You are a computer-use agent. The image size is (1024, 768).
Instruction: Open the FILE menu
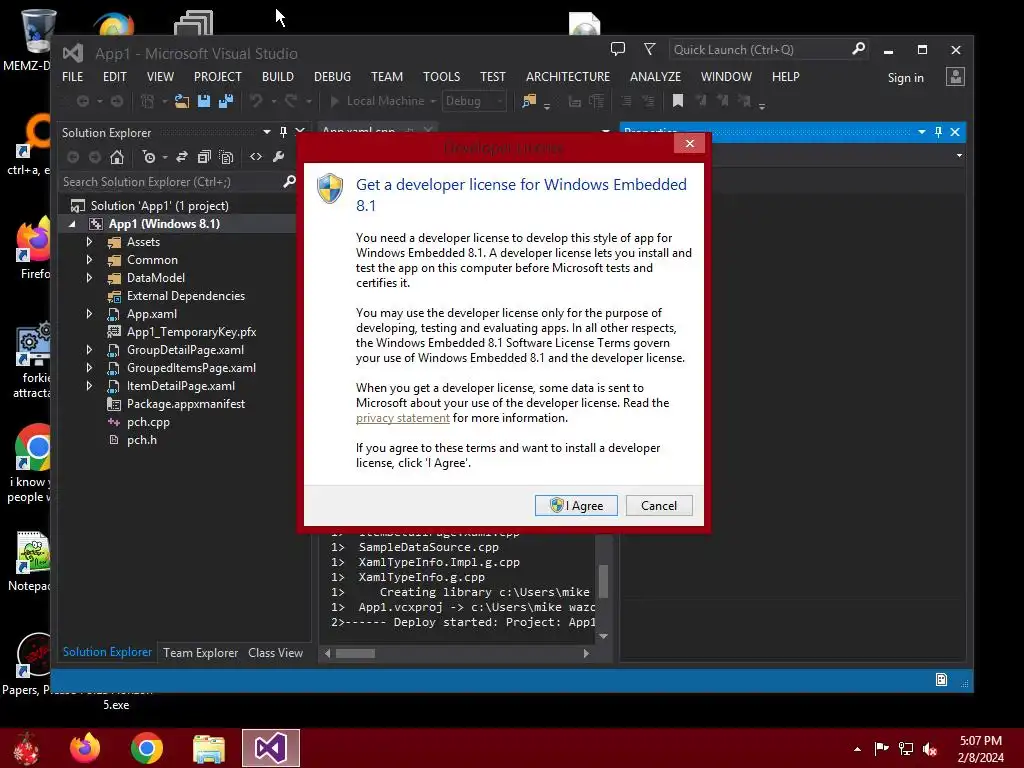(72, 76)
